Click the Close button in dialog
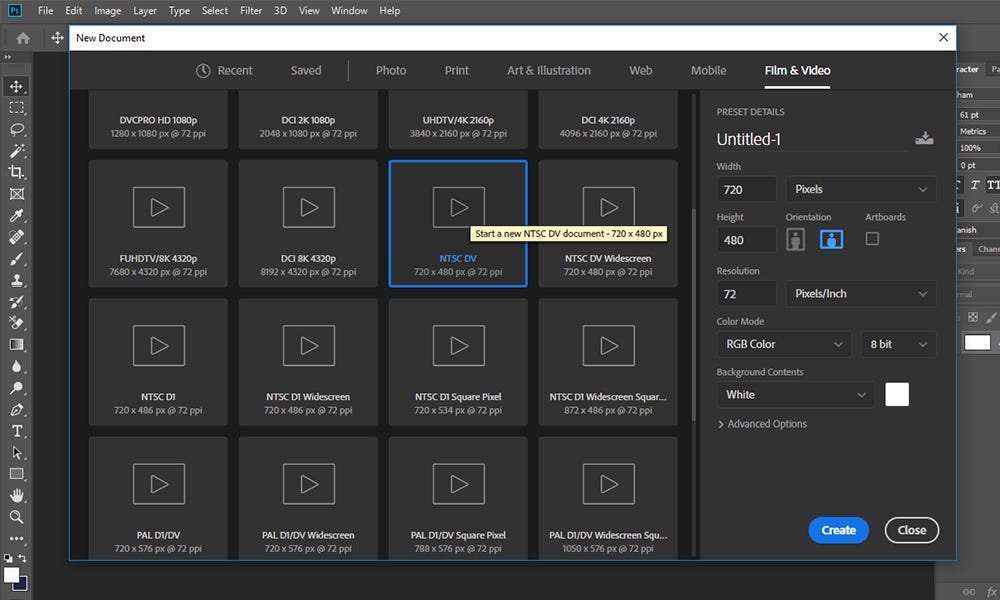1000x600 pixels. pos(912,530)
